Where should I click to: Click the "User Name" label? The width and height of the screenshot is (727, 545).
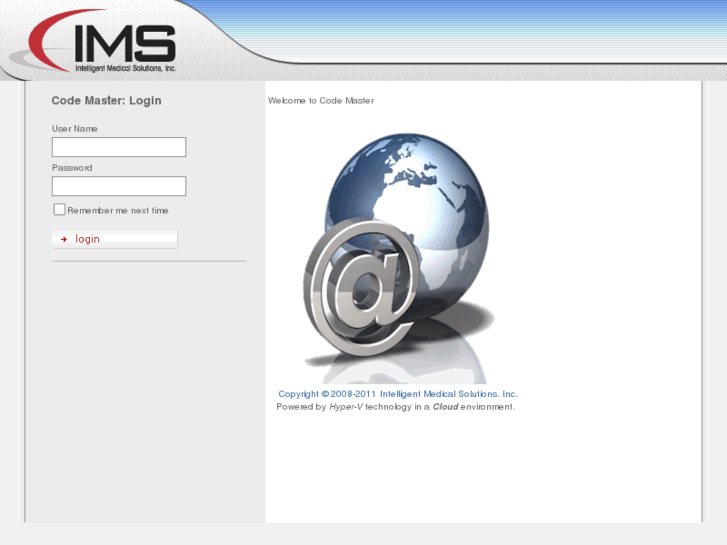[x=75, y=128]
